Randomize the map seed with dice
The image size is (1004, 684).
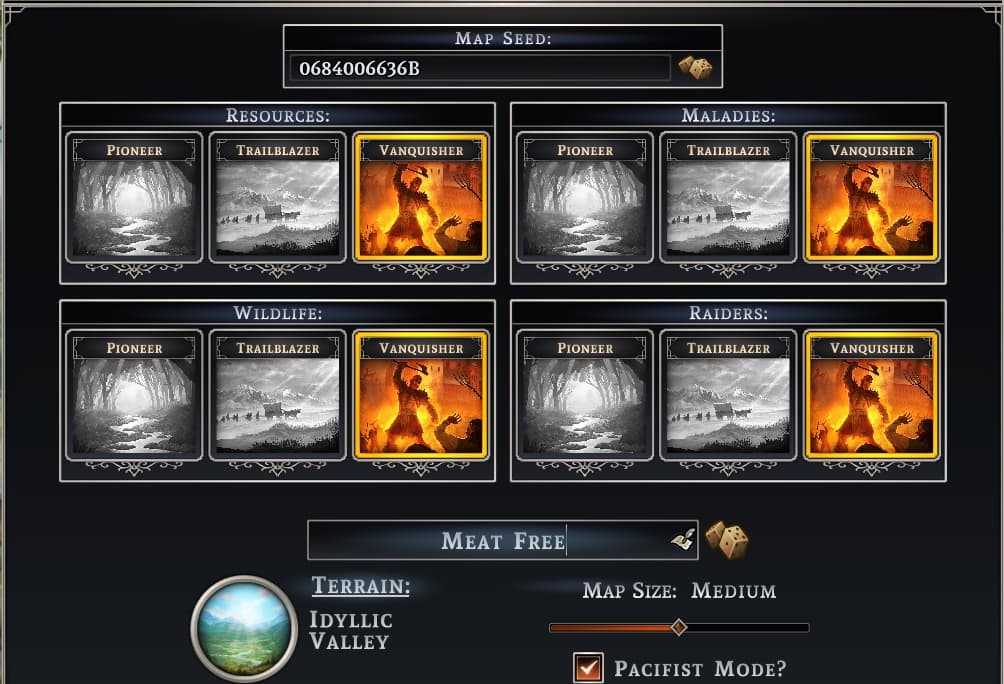pyautogui.click(x=695, y=68)
